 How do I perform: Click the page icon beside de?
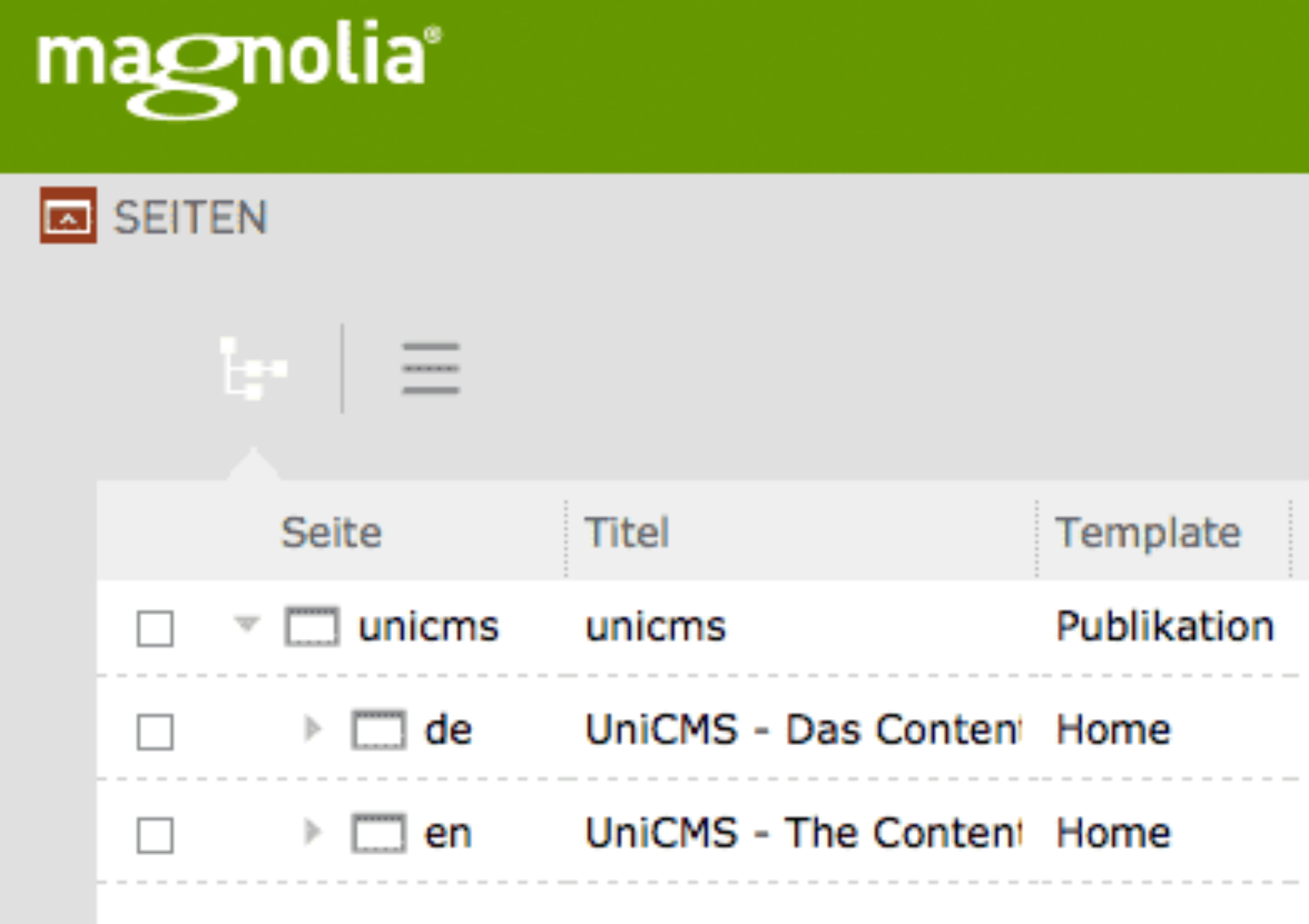[381, 728]
